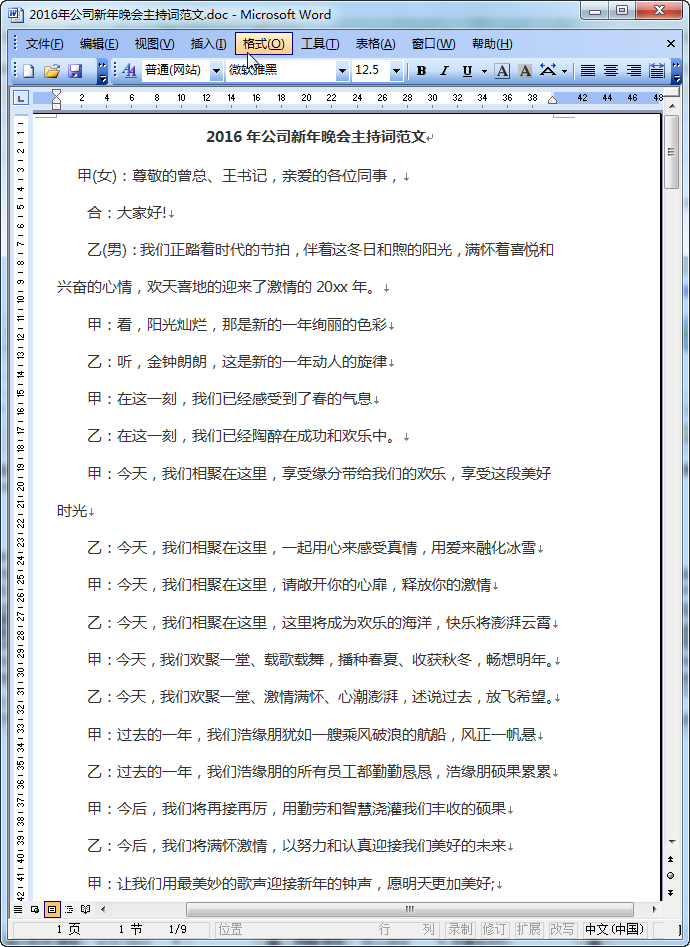The height and width of the screenshot is (947, 690).
Task: Toggle 扩展 selection mode in status bar
Action: (x=528, y=929)
